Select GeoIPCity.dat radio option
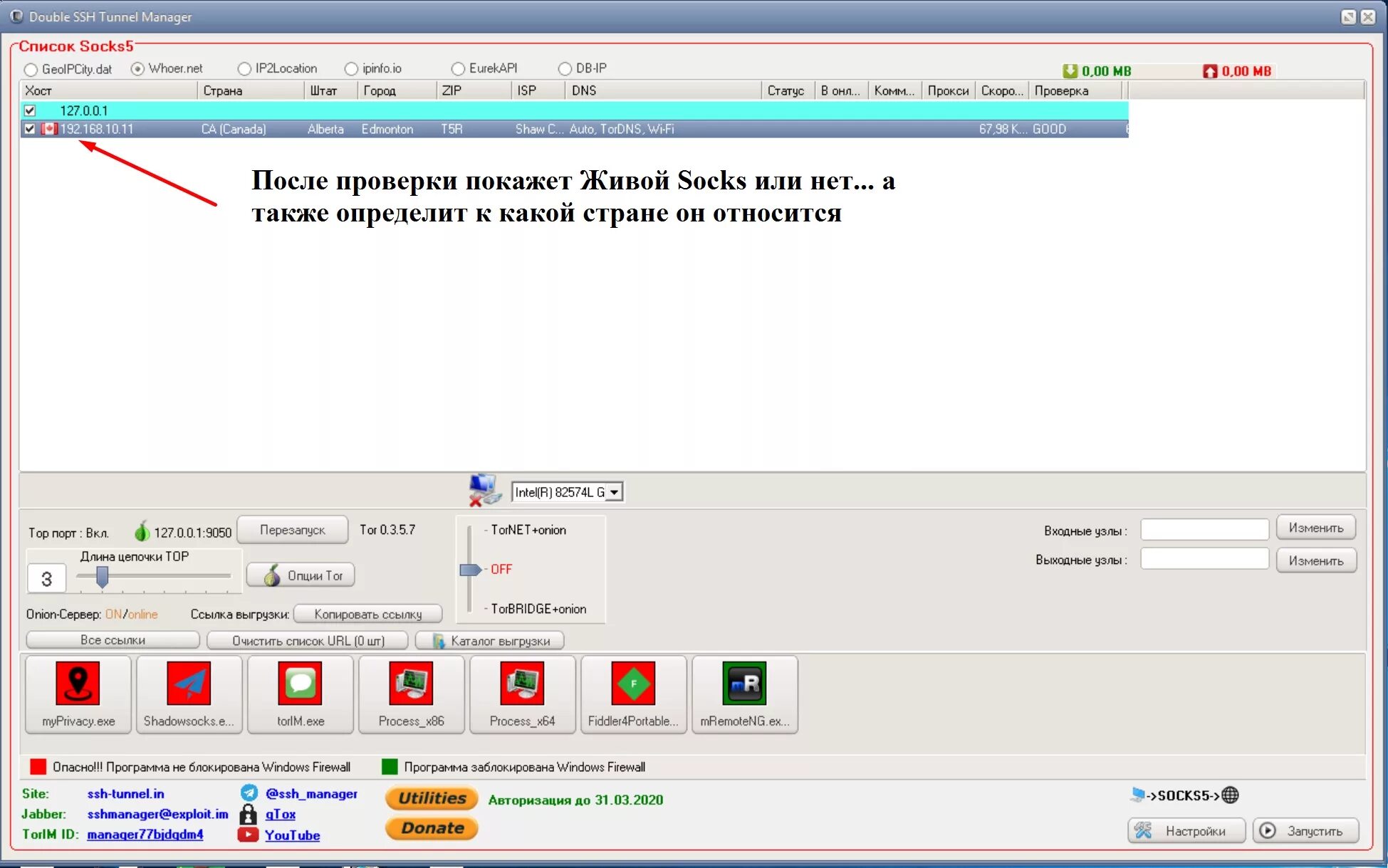1388x868 pixels. tap(31, 70)
